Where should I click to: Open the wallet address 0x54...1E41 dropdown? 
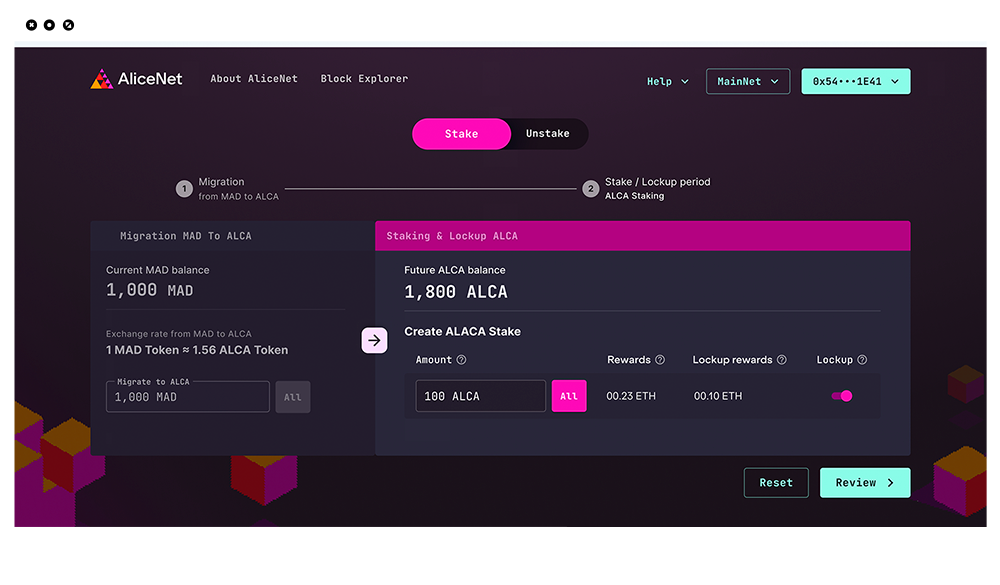point(855,82)
